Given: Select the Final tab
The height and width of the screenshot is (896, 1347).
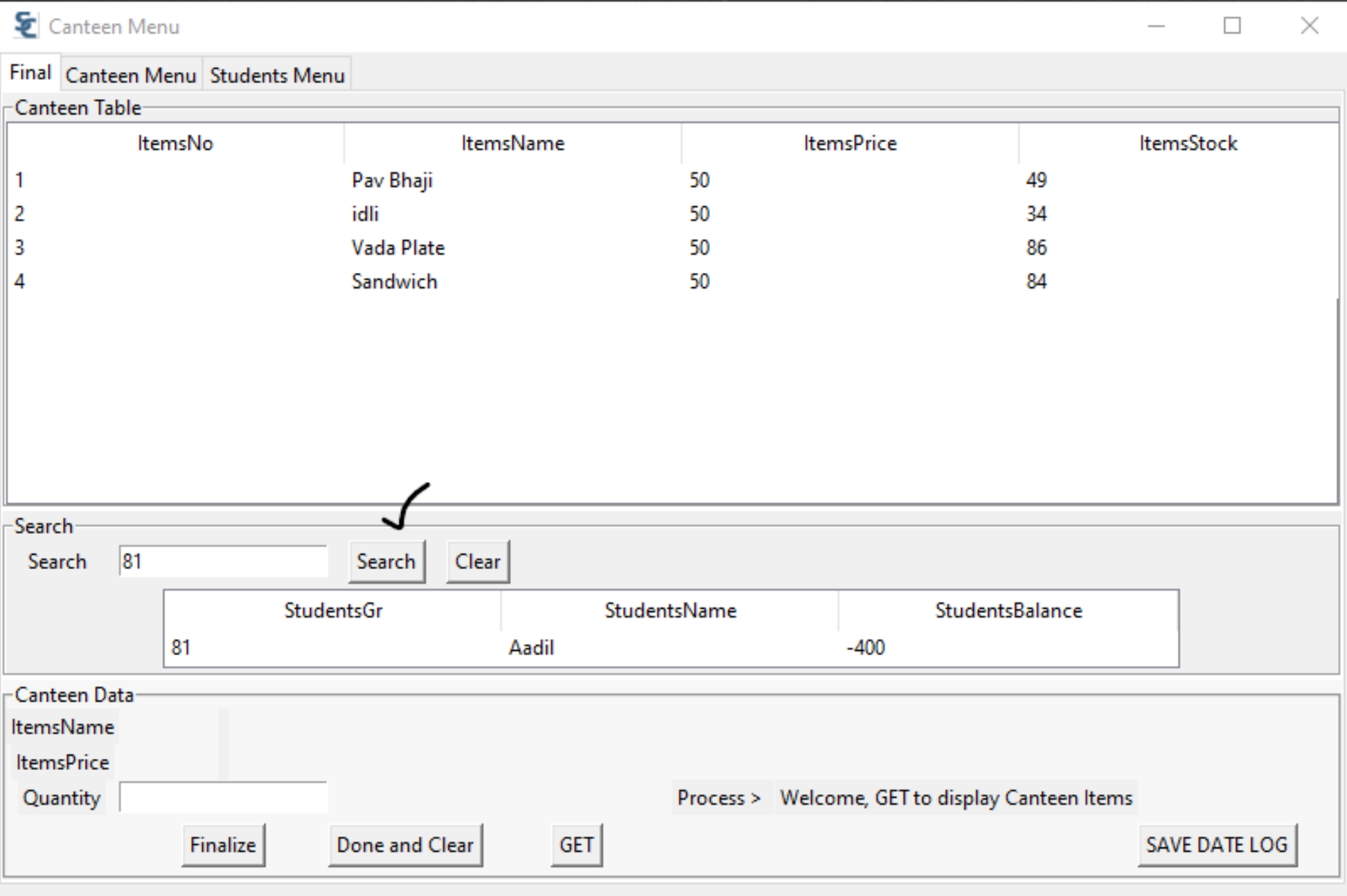Looking at the screenshot, I should (x=30, y=71).
